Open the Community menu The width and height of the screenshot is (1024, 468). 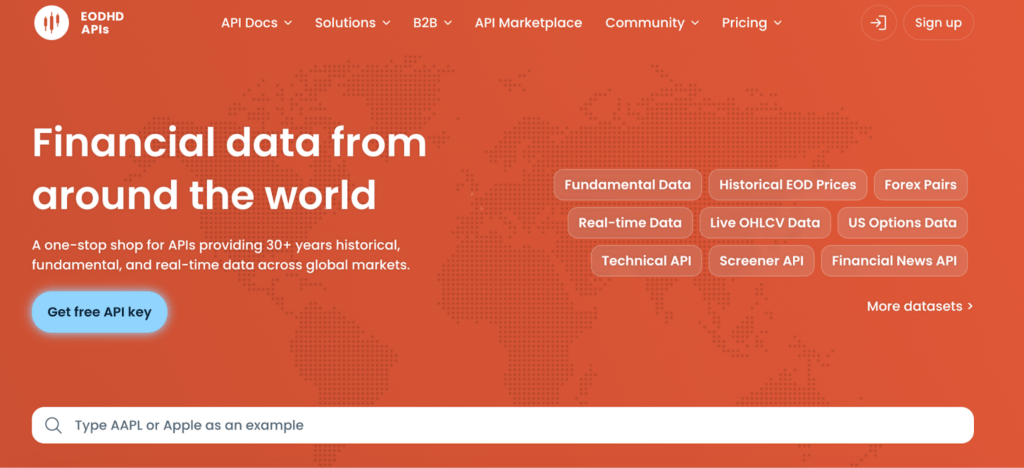click(652, 23)
